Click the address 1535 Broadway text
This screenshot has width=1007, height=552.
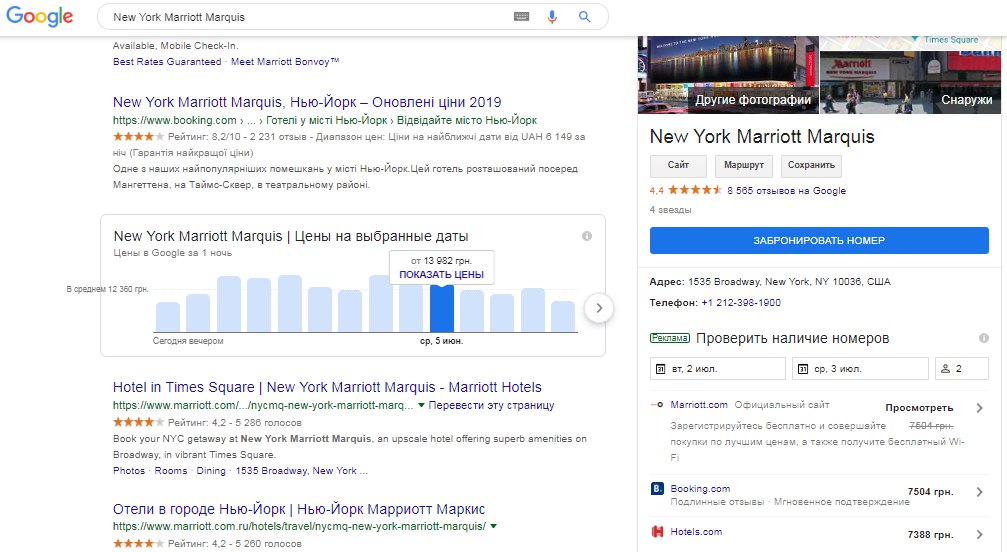pos(789,282)
